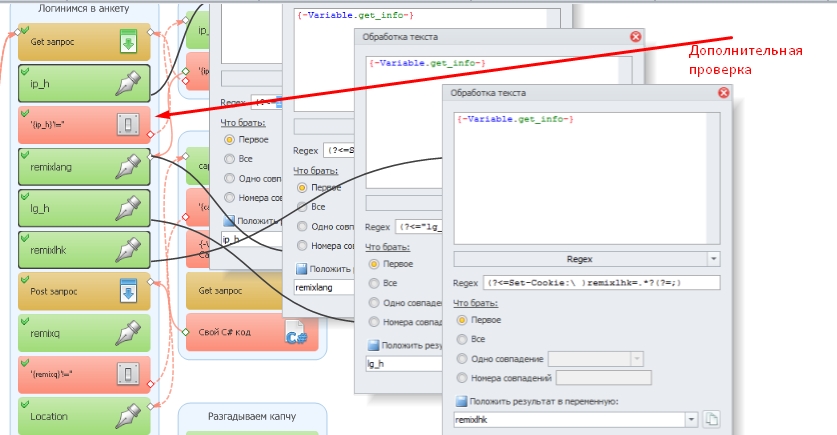The height and width of the screenshot is (435, 837).
Task: Click the Post запрос upload icon
Action: [x=128, y=291]
